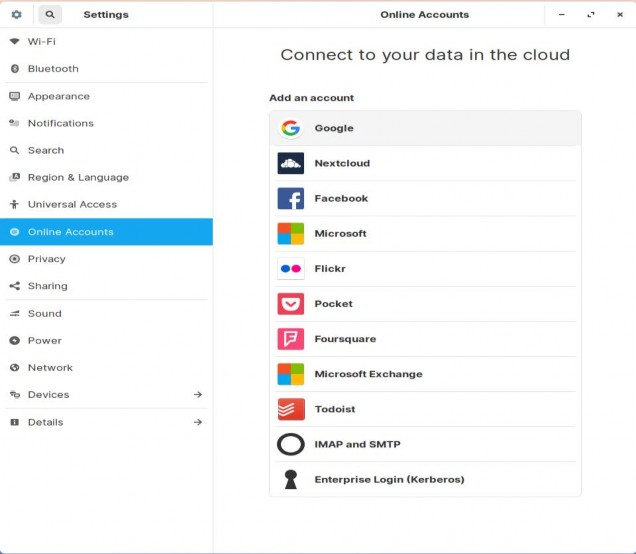Open the Wi-Fi settings panel

coord(41,42)
